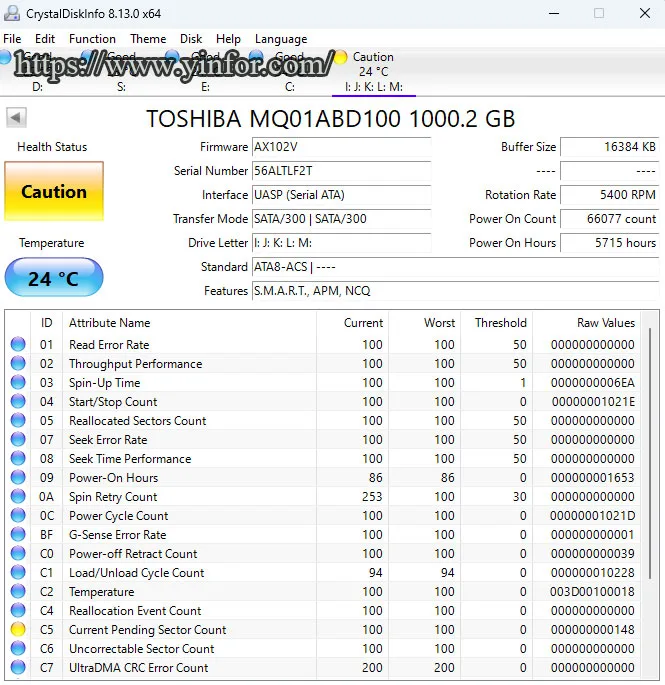
Task: Click the UltraDMA CRC Error Count name
Action: pyautogui.click(x=139, y=668)
